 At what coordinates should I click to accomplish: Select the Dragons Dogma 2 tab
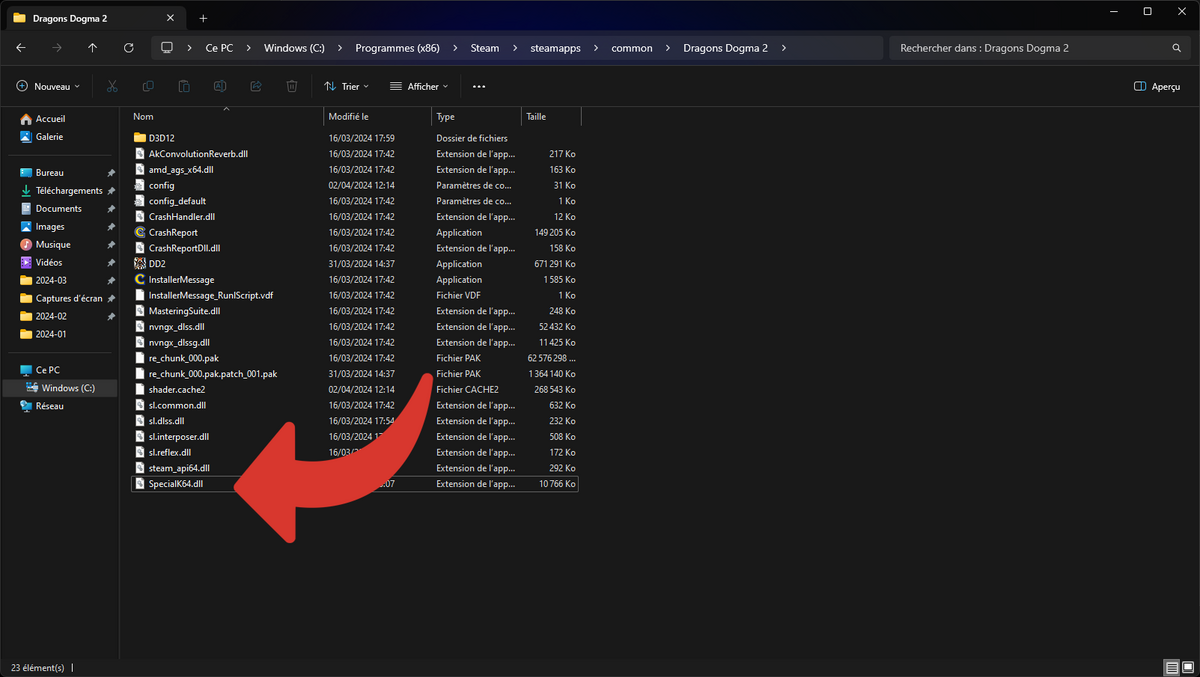tap(95, 18)
